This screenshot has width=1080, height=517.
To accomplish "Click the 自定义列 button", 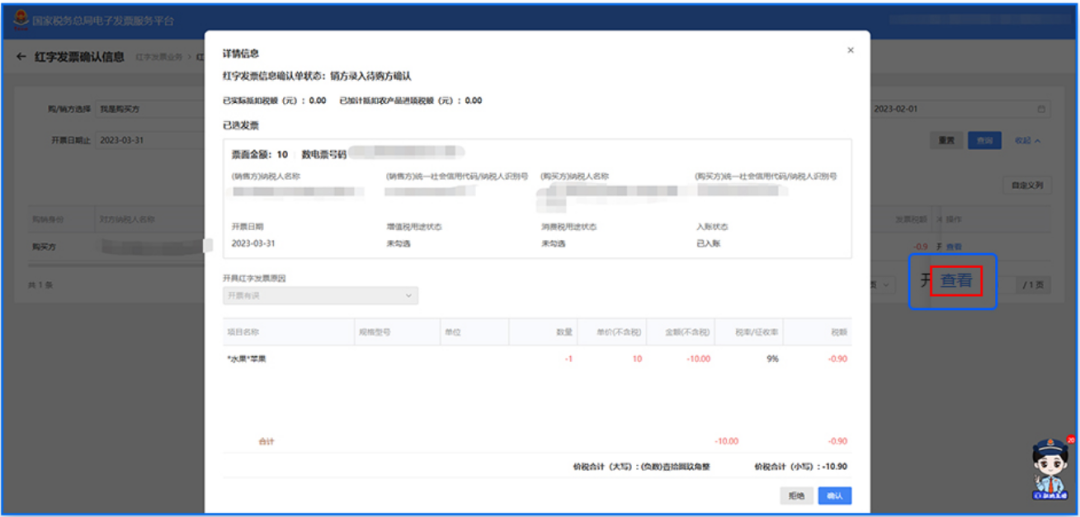I will (x=1027, y=185).
